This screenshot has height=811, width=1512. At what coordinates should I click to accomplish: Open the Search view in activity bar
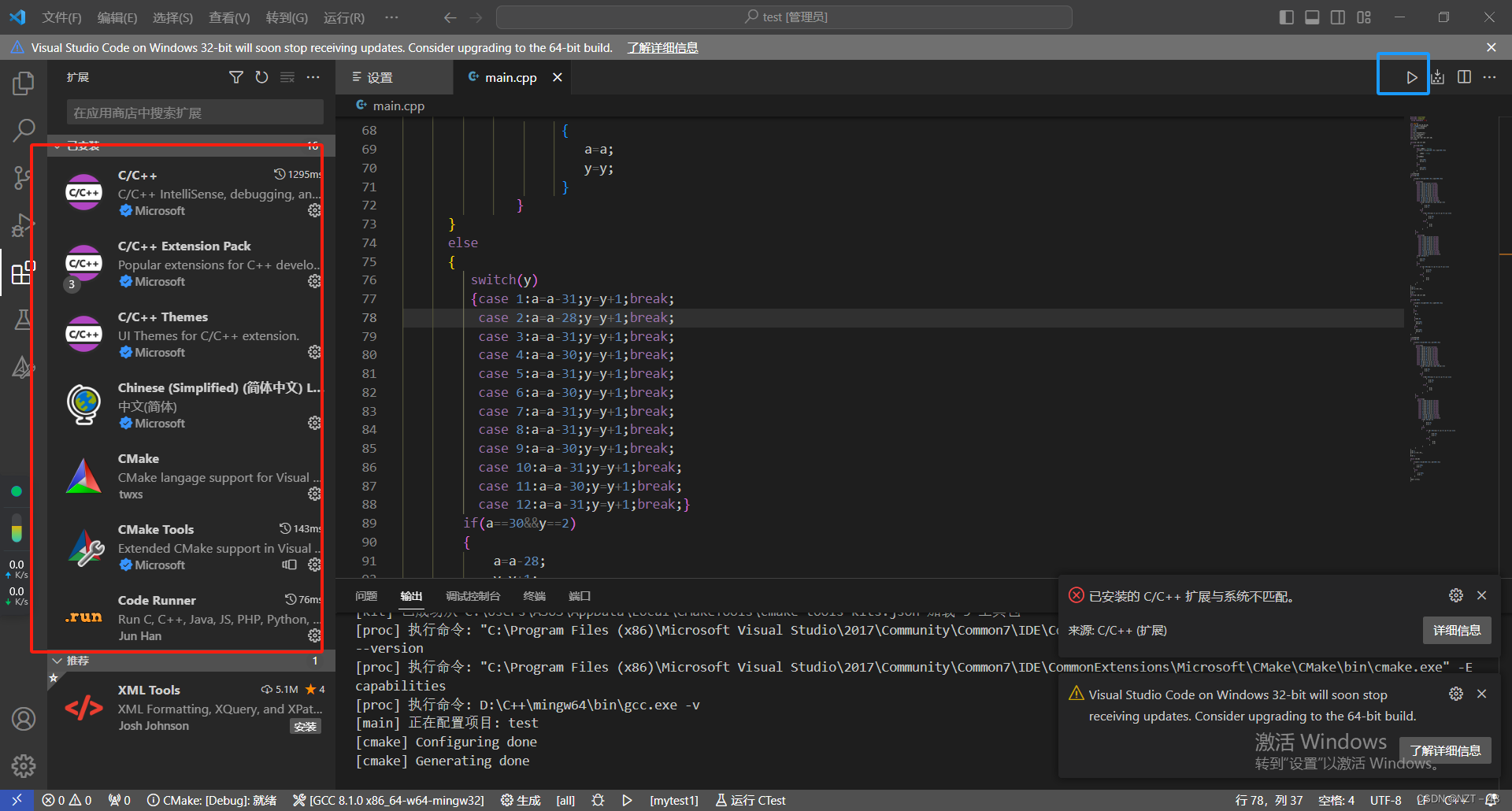(24, 130)
